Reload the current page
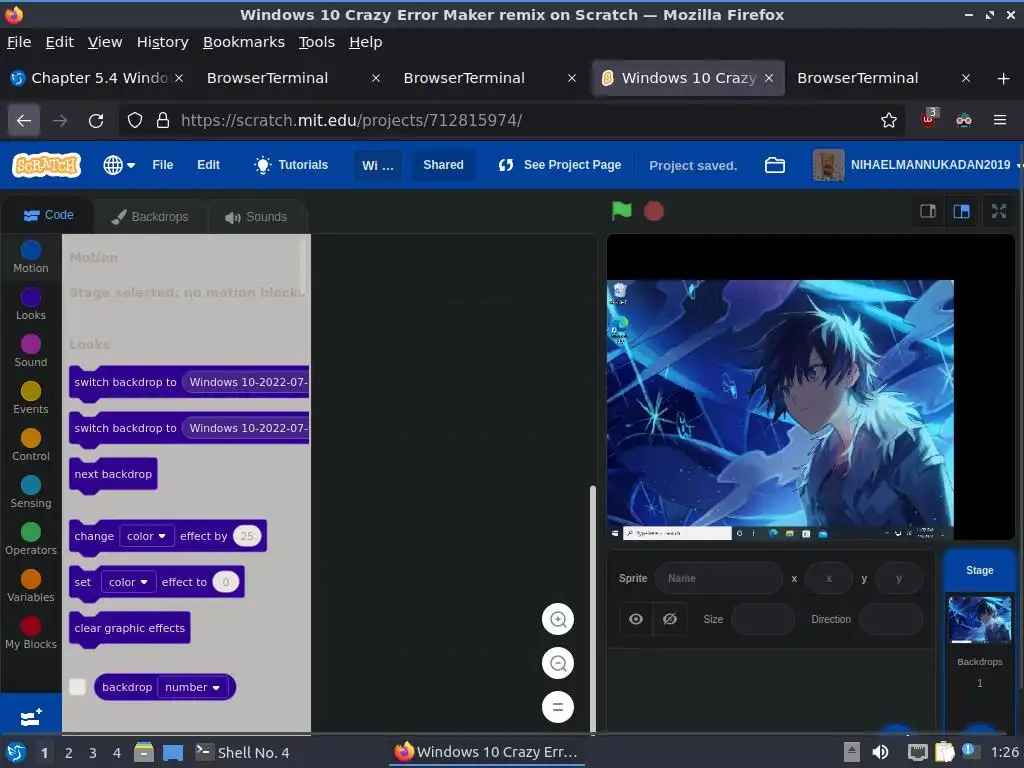 [96, 120]
